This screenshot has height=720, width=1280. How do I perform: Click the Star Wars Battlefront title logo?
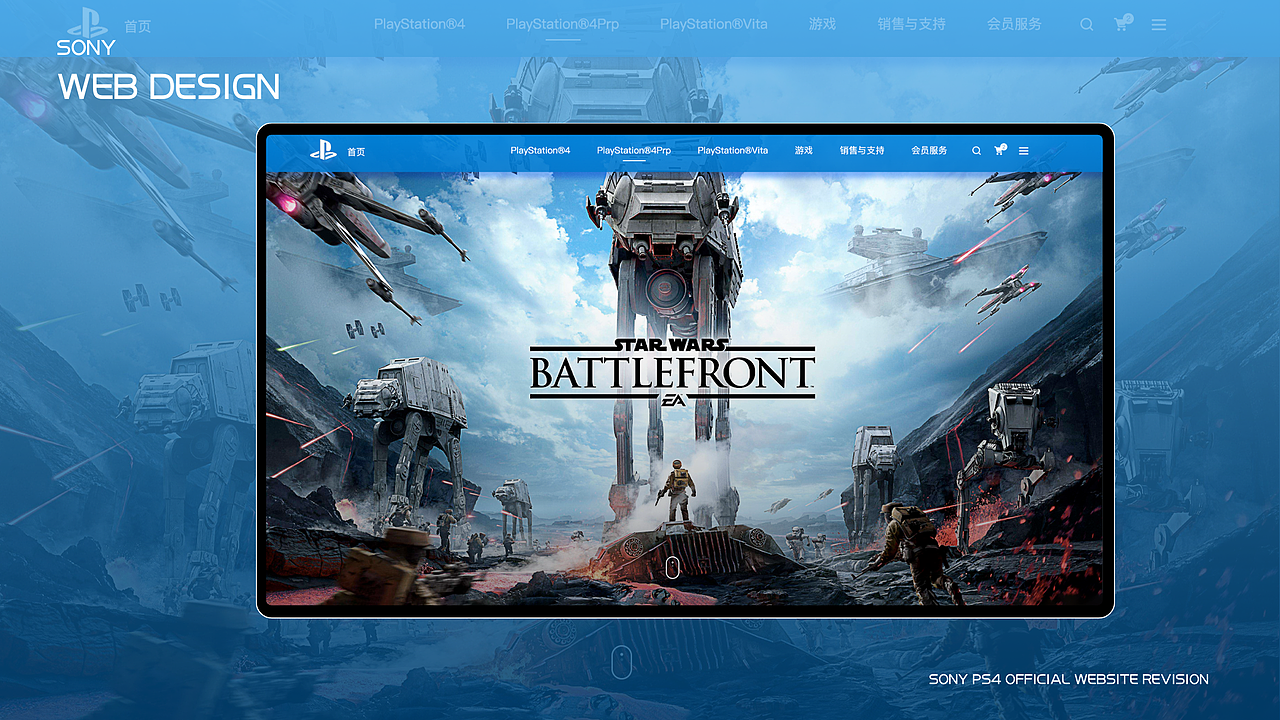click(x=672, y=372)
